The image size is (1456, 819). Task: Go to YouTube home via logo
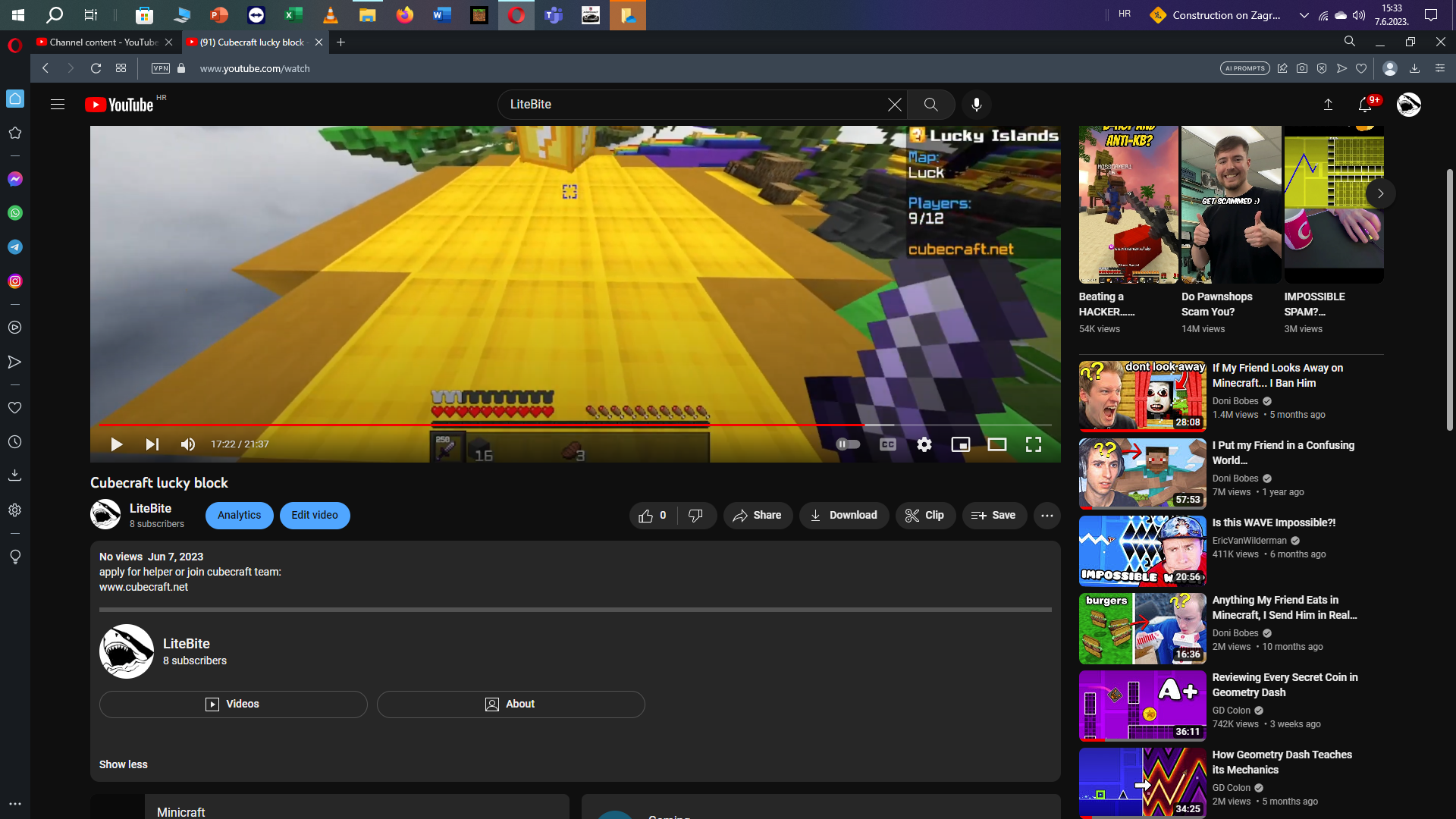pyautogui.click(x=120, y=105)
